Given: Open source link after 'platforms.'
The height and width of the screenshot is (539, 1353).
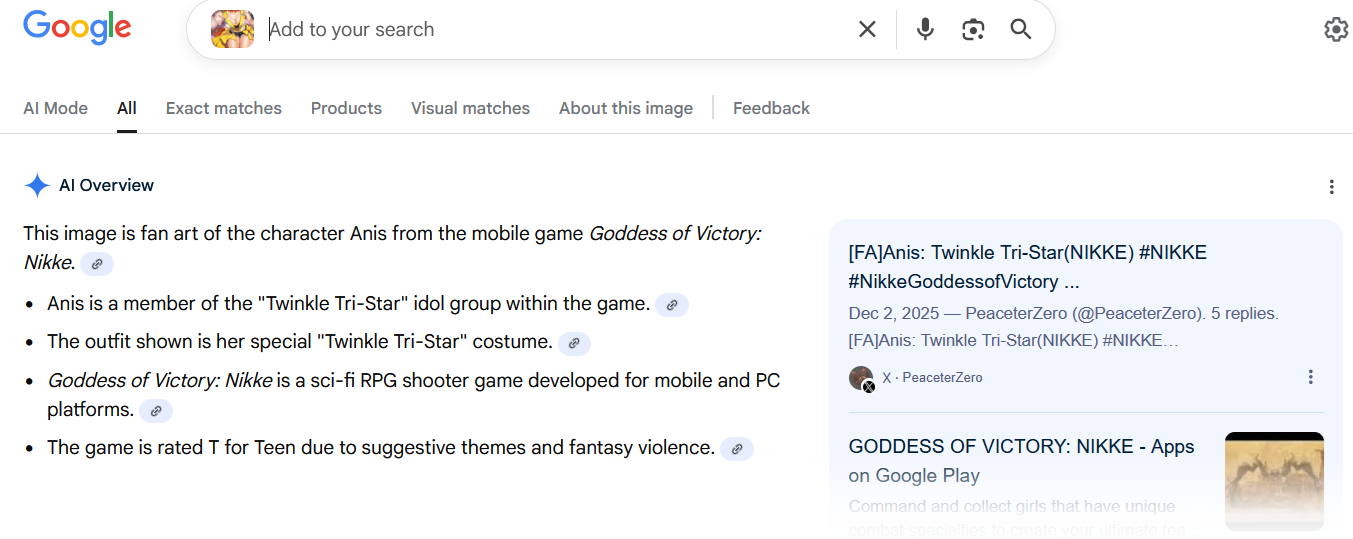Looking at the screenshot, I should (x=156, y=411).
